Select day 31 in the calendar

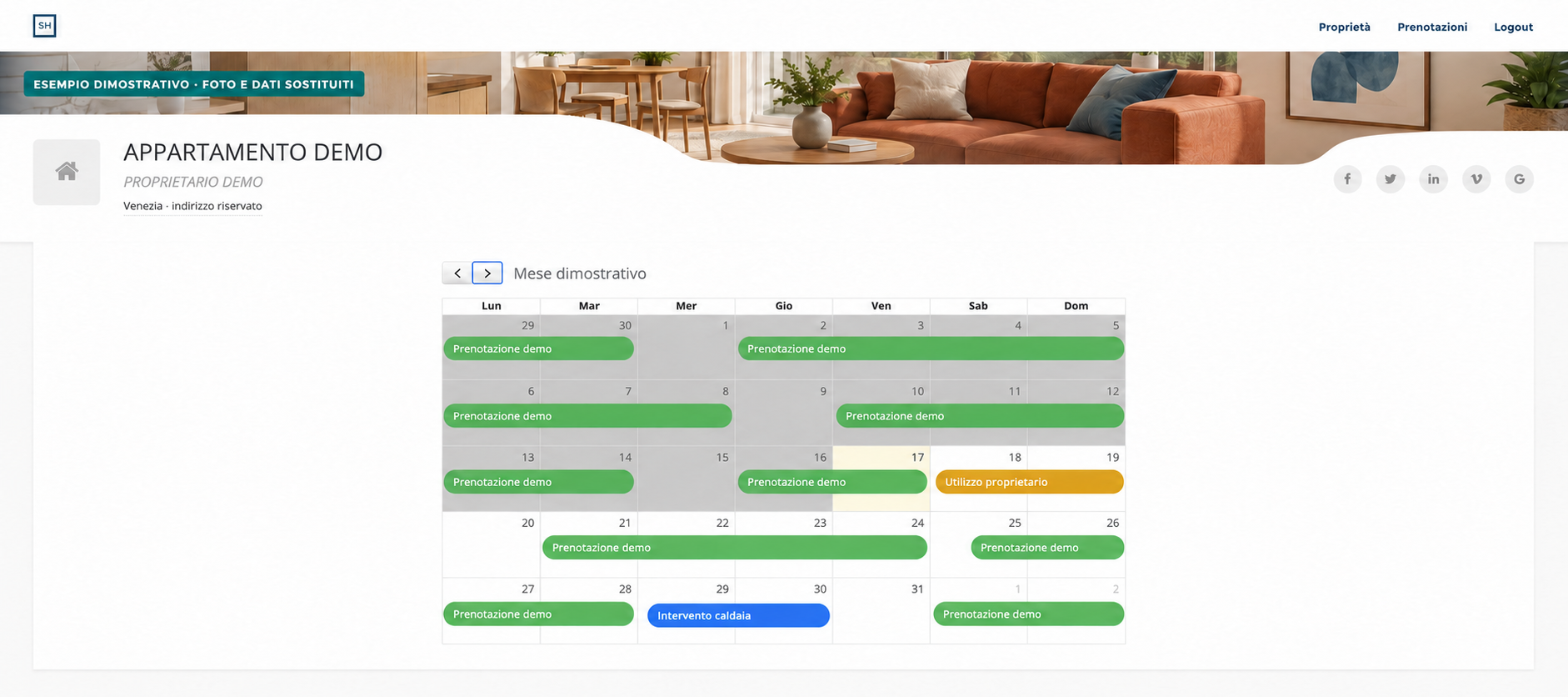point(881,610)
